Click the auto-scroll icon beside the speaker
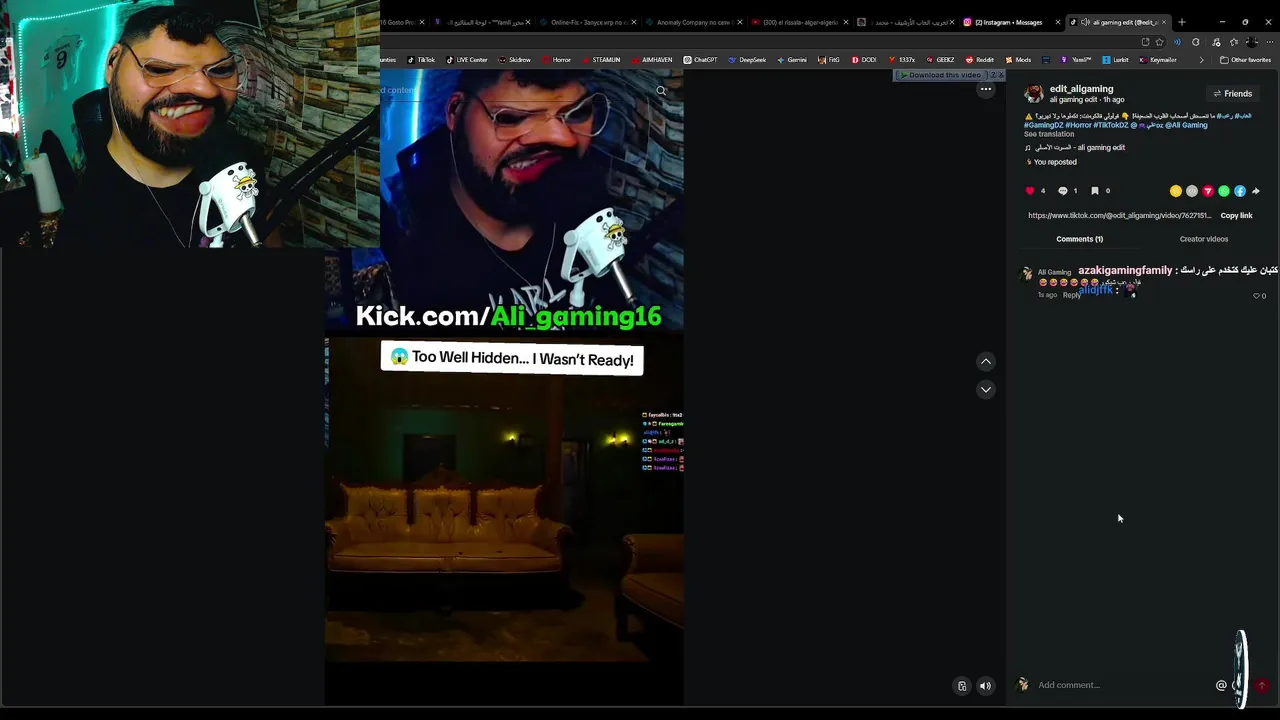The width and height of the screenshot is (1280, 720). 962,686
